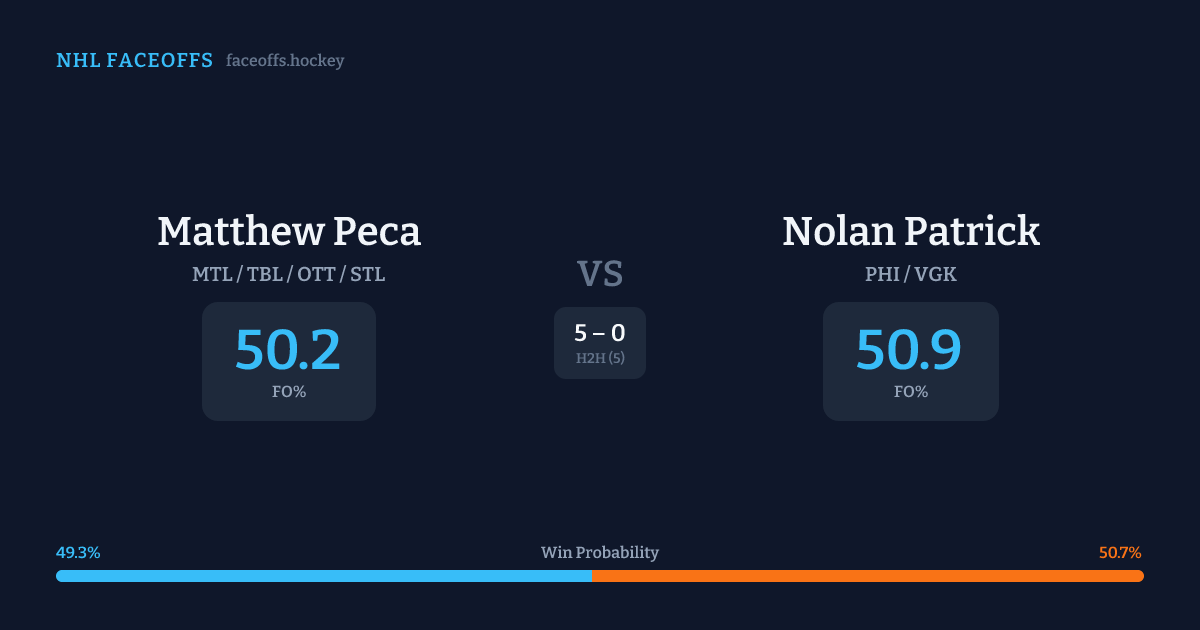
Task: Click the Win Probability caption
Action: (600, 553)
